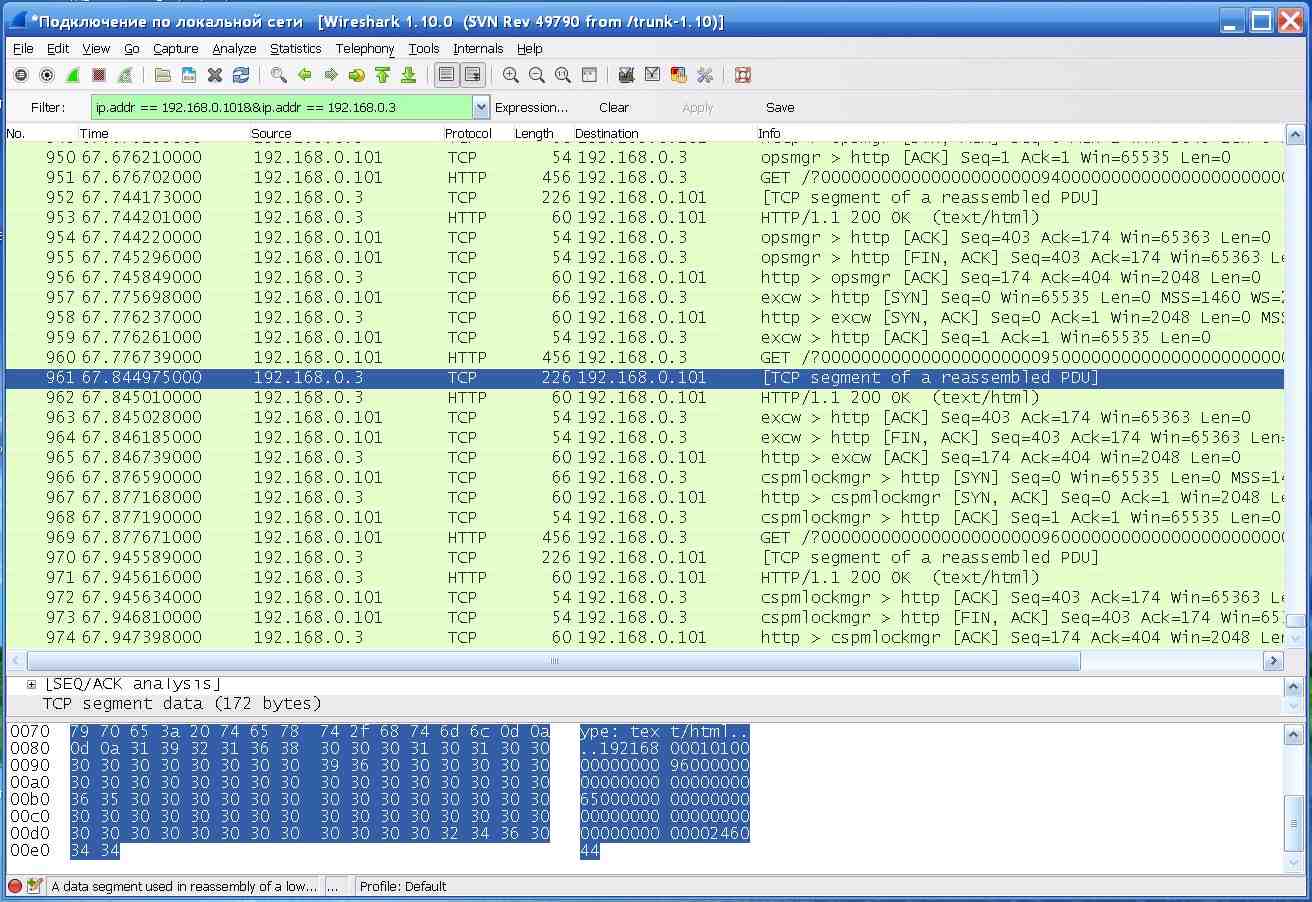Viewport: 1312px width, 902px height.
Task: Open the capture options icon
Action: point(46,75)
